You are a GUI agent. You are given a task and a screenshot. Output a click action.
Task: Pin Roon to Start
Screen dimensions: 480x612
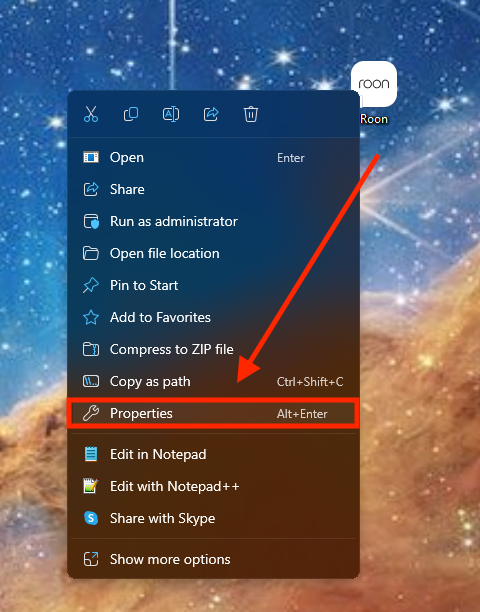click(x=213, y=286)
